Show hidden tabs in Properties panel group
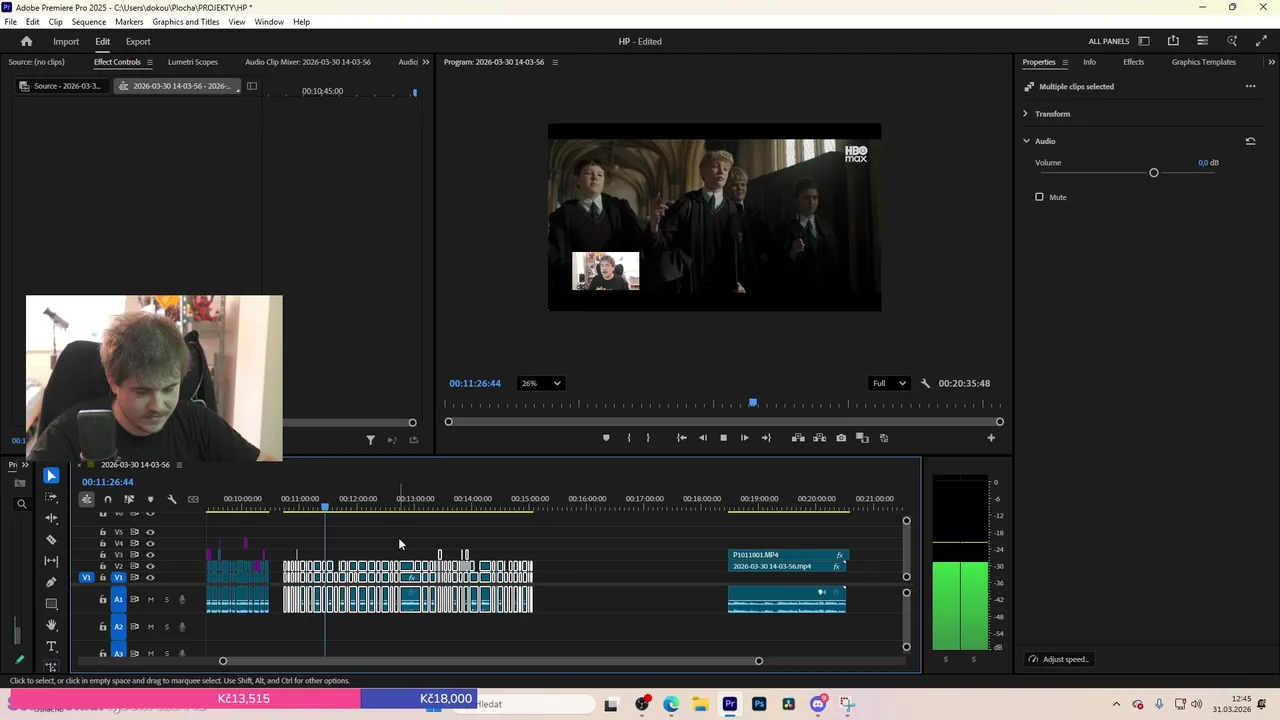The width and height of the screenshot is (1280, 720). click(1272, 62)
